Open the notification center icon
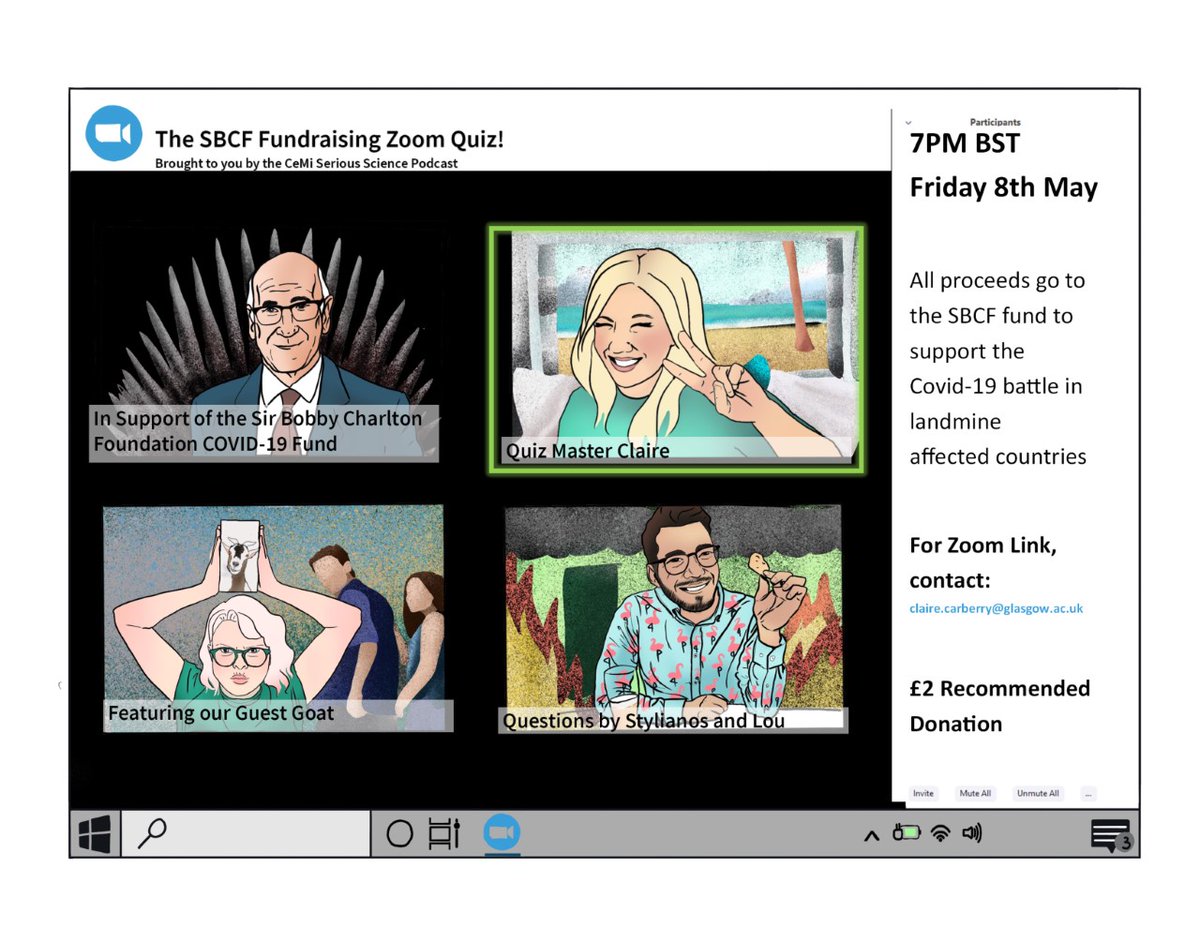The height and width of the screenshot is (927, 1200). pyautogui.click(x=1110, y=834)
